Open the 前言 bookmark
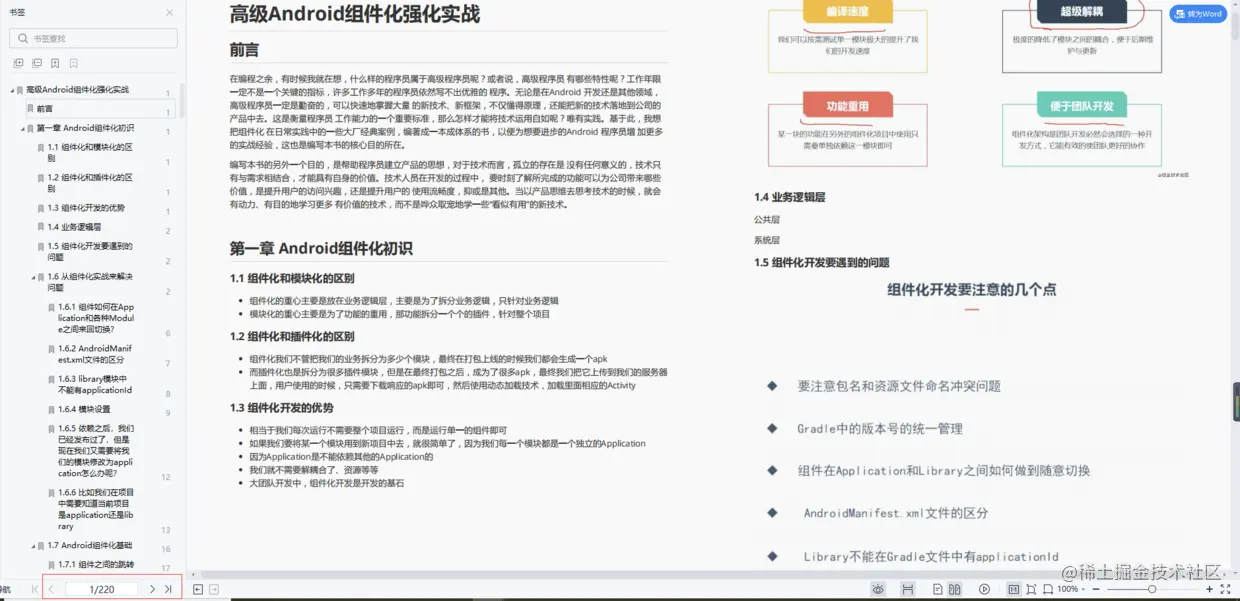The width and height of the screenshot is (1240, 601). coord(45,109)
